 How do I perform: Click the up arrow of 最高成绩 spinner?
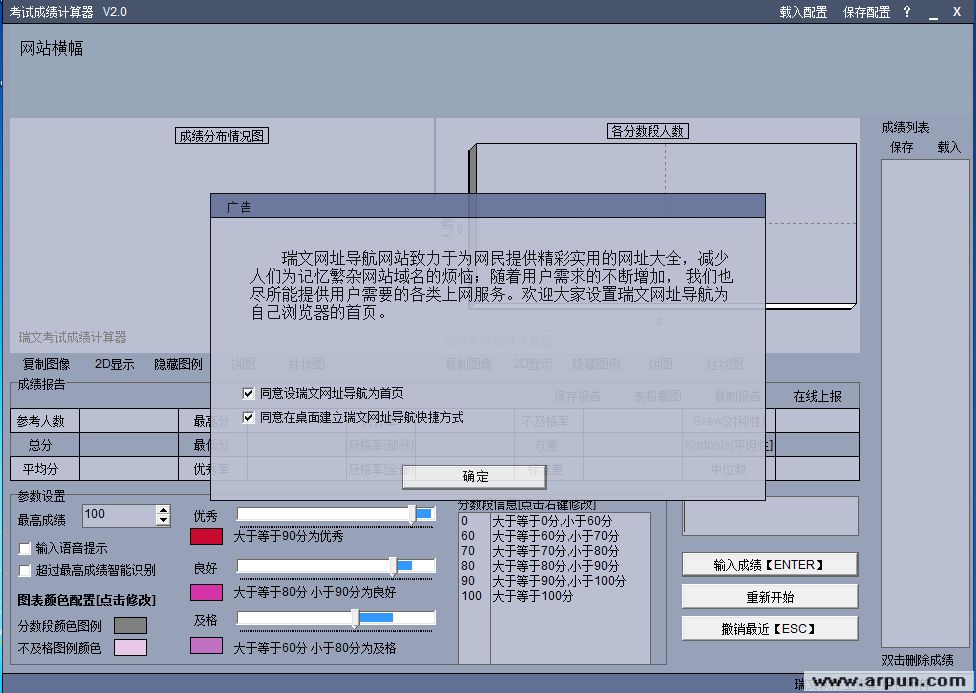(163, 510)
